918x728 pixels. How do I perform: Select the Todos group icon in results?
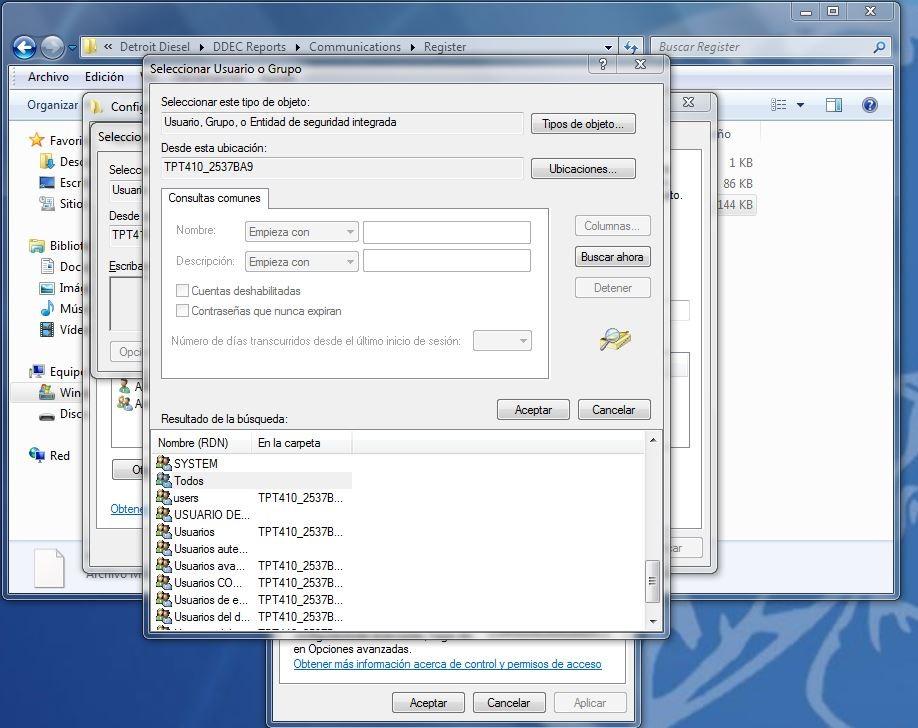coord(163,480)
